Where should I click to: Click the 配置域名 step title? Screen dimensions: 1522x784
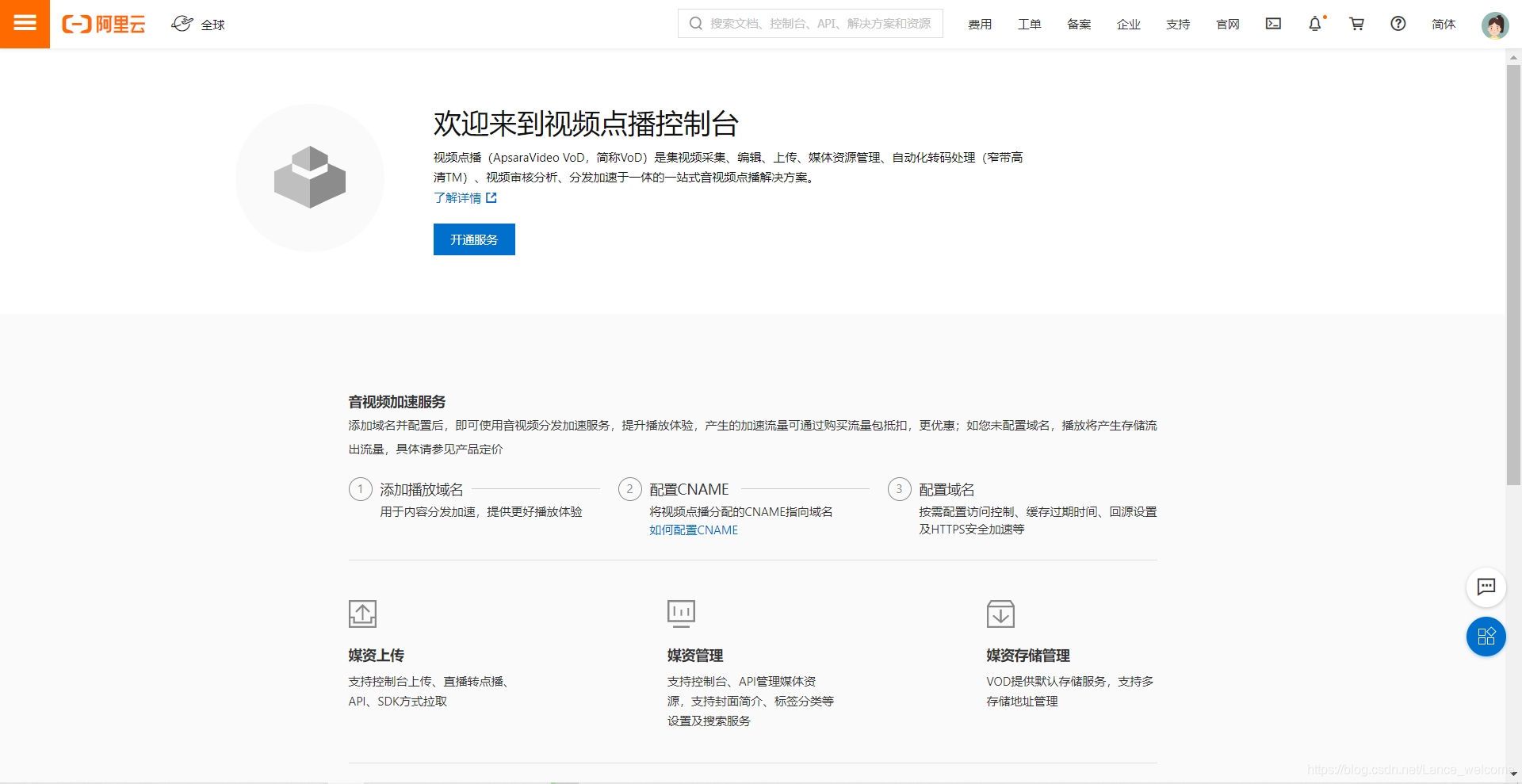946,490
